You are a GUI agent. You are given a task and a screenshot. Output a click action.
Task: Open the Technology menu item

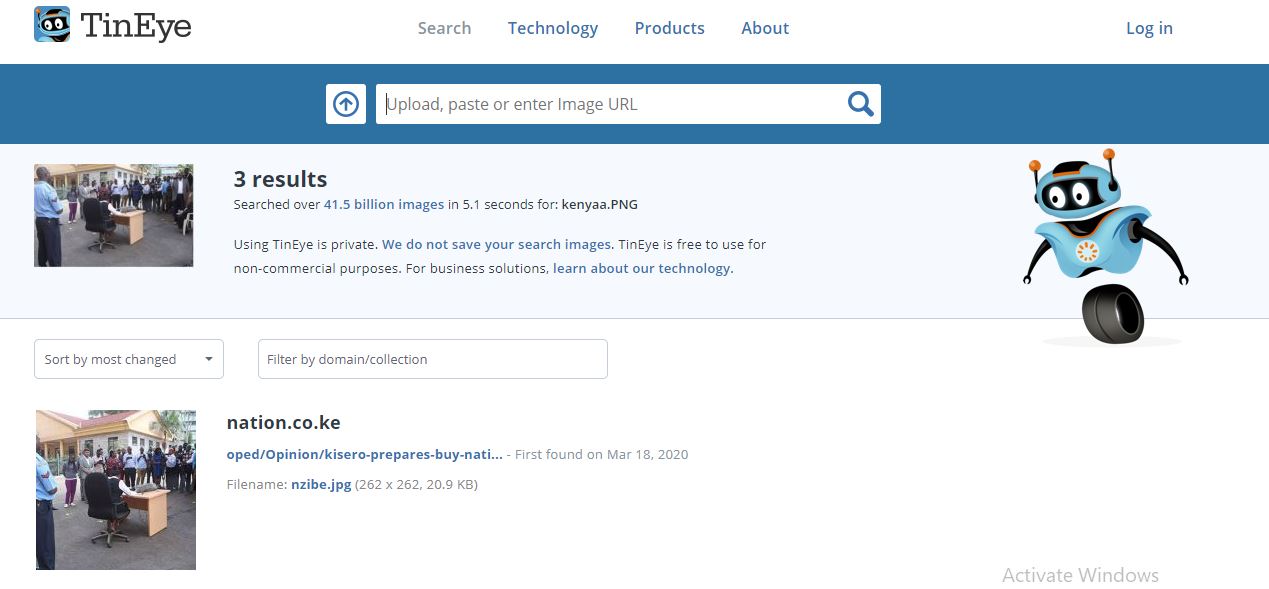pos(552,28)
